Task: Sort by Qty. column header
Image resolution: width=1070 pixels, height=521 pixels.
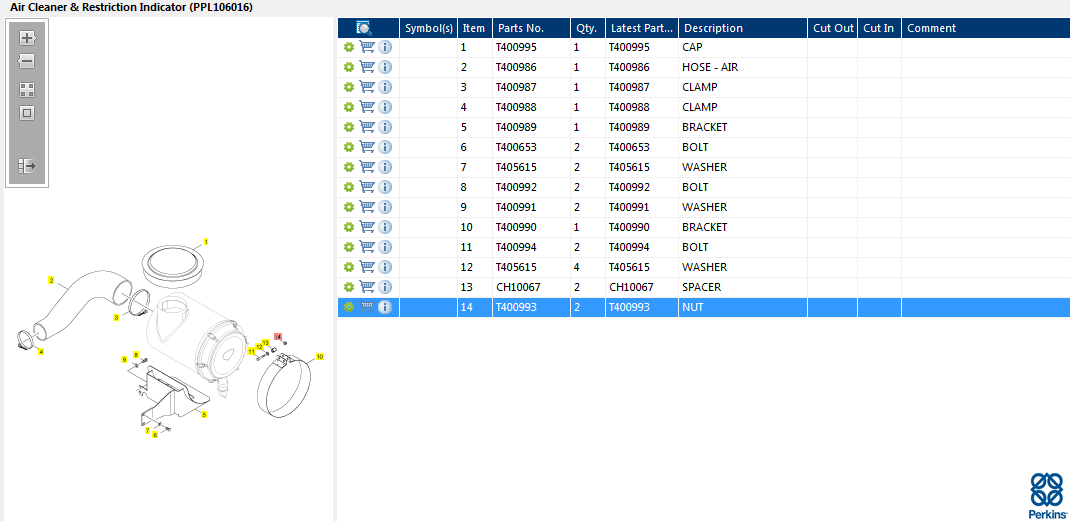Action: pos(588,28)
